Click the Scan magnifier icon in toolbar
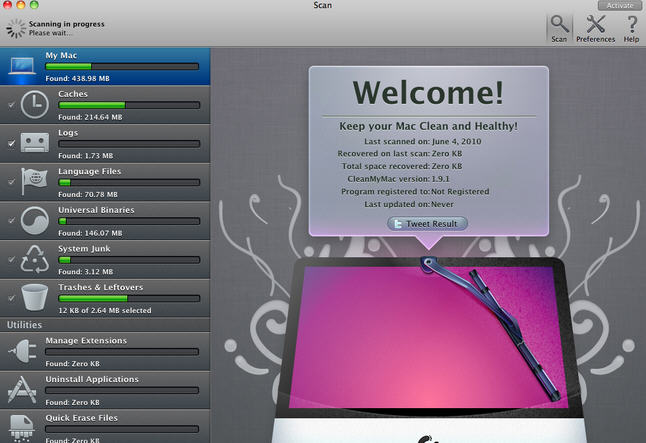Viewport: 646px width, 443px height. tap(559, 24)
